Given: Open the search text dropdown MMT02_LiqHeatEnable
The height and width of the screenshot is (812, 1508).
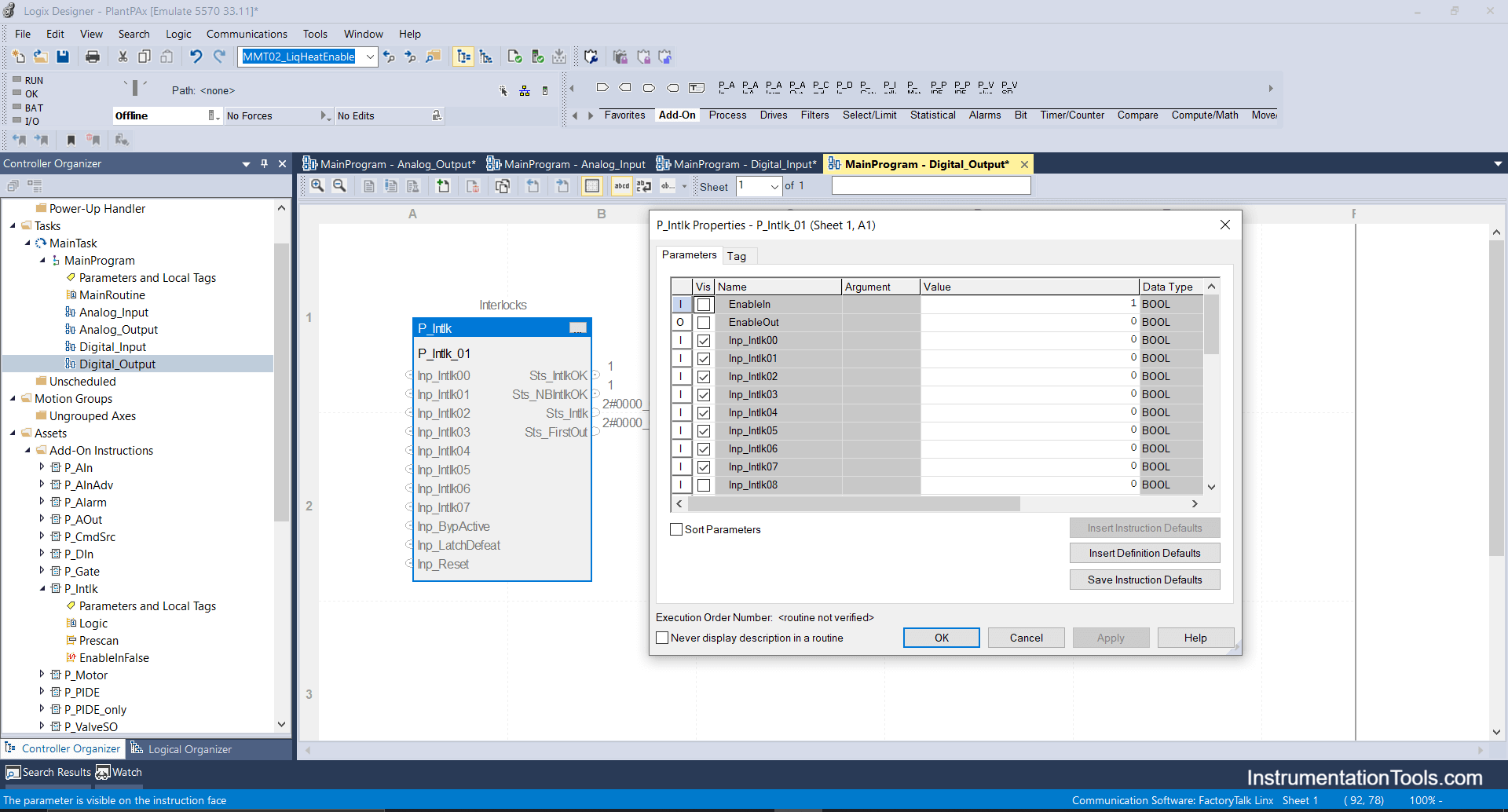Looking at the screenshot, I should pyautogui.click(x=370, y=57).
